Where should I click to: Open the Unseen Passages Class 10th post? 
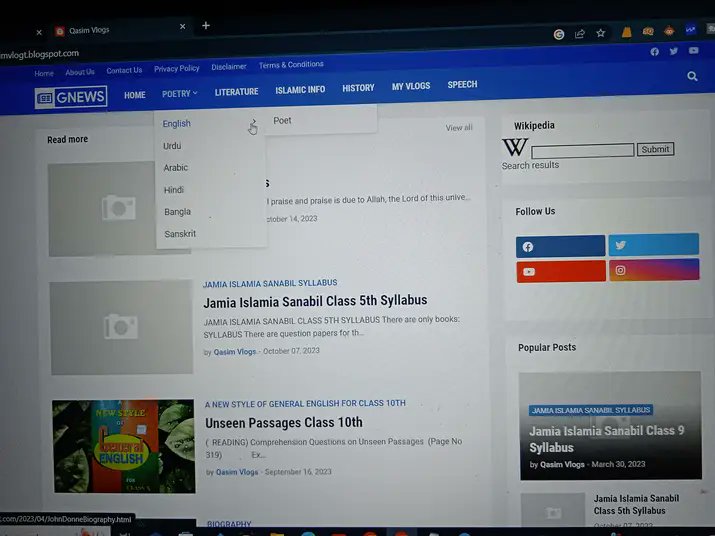pyautogui.click(x=284, y=422)
